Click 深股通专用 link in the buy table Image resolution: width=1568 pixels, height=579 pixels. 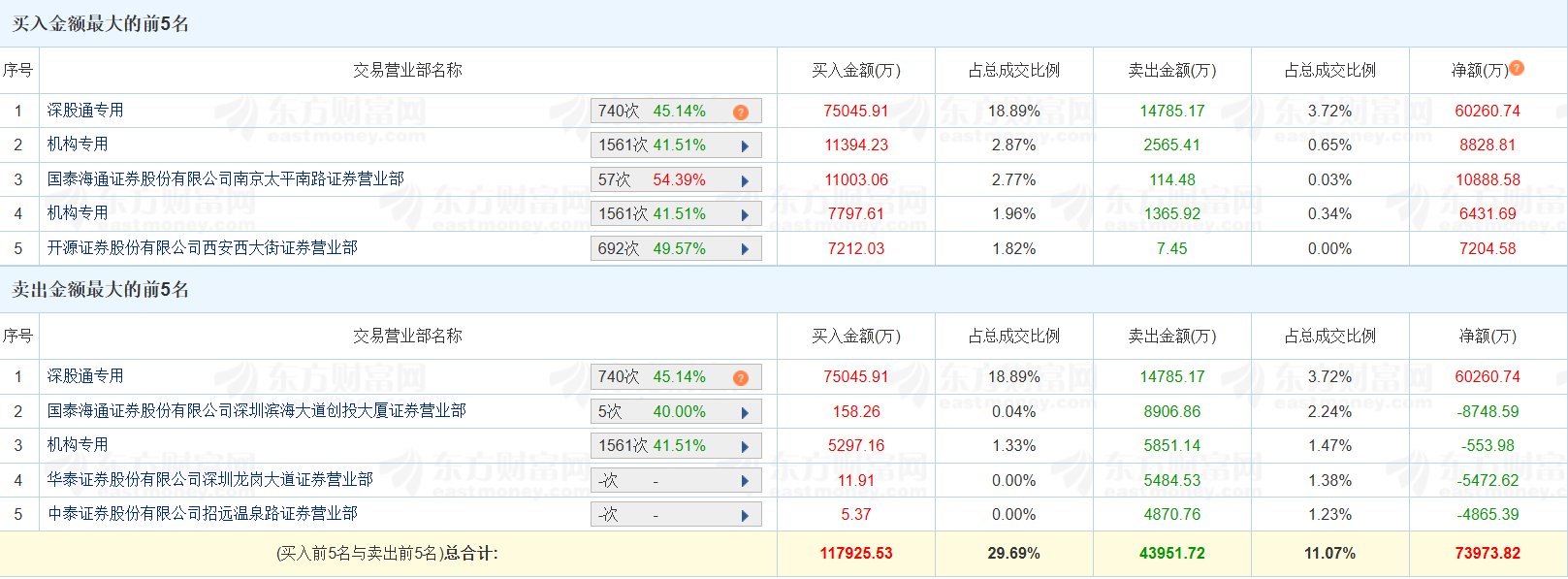pos(85,111)
